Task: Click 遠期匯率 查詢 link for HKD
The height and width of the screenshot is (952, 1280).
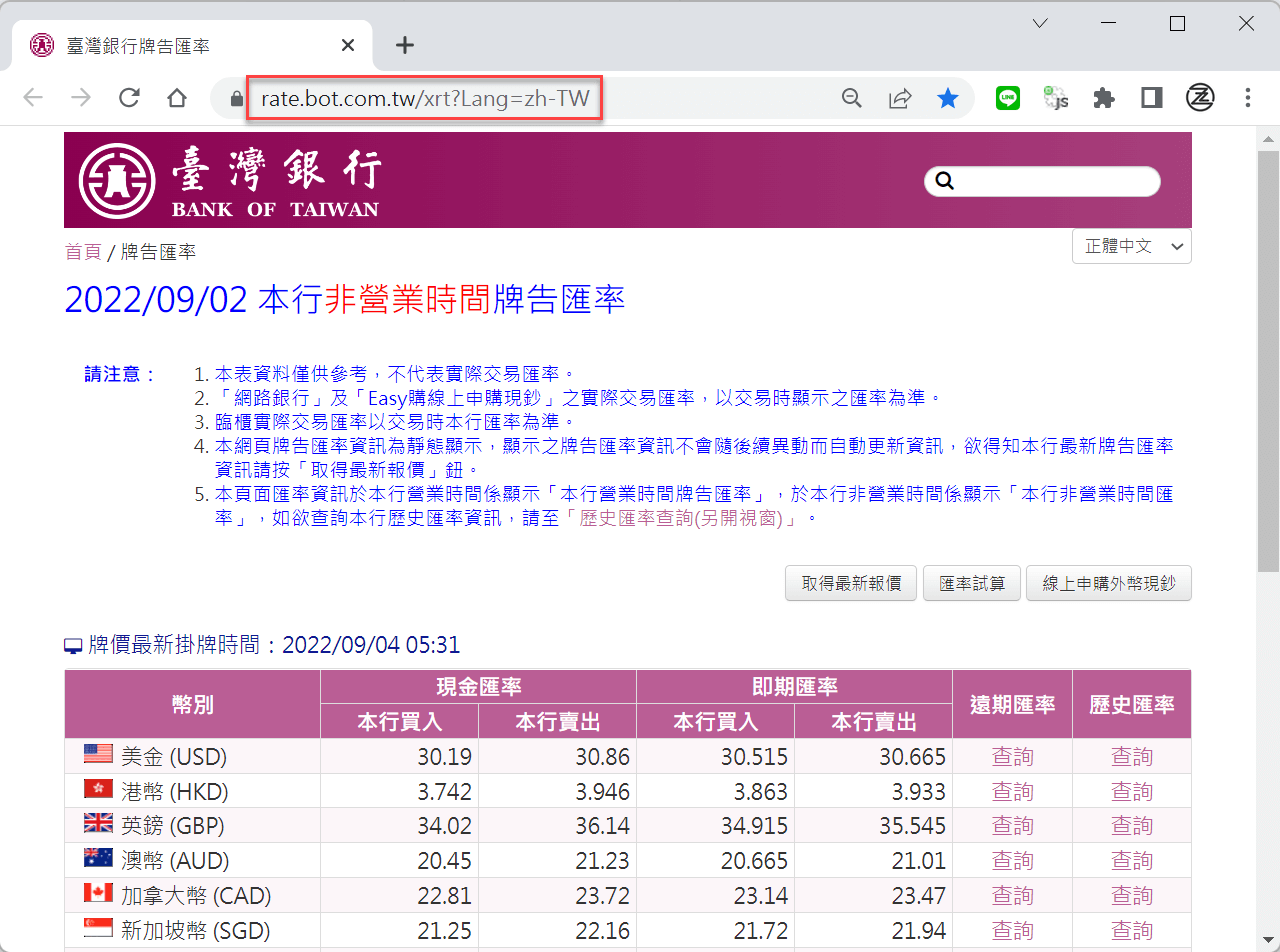Action: pos(1012,792)
